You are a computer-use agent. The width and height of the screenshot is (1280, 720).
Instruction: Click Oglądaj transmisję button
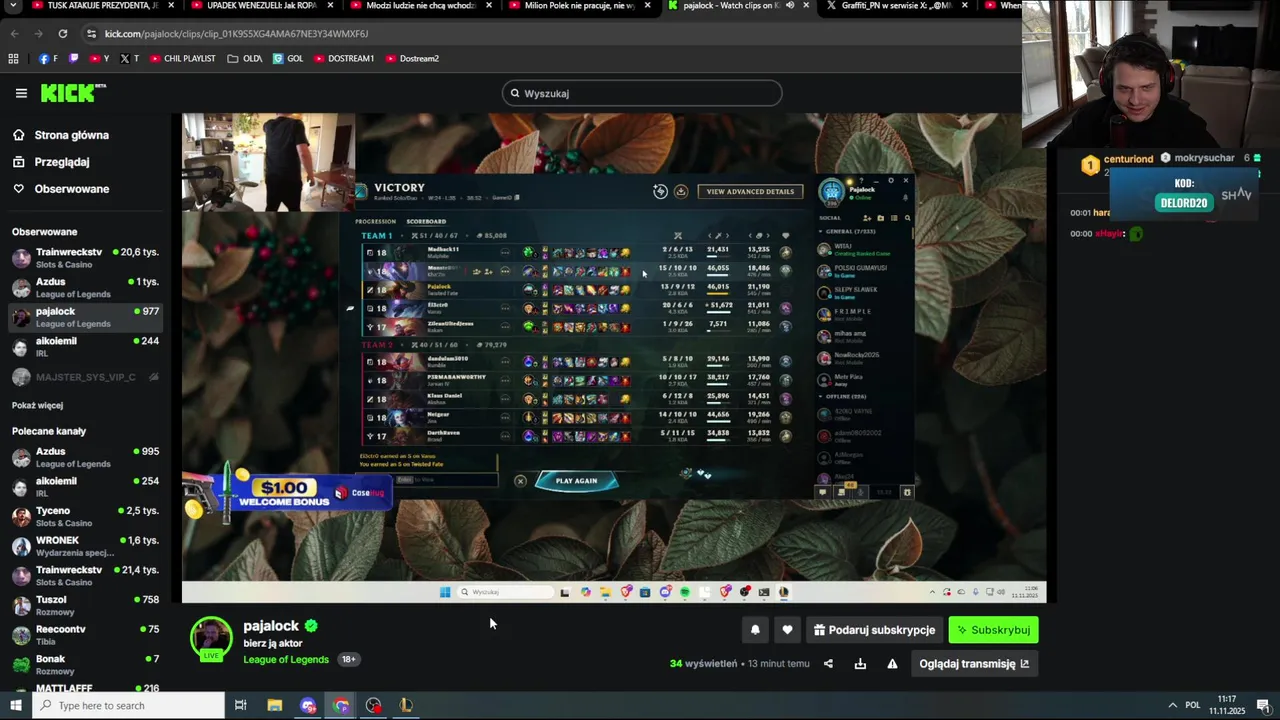[974, 663]
